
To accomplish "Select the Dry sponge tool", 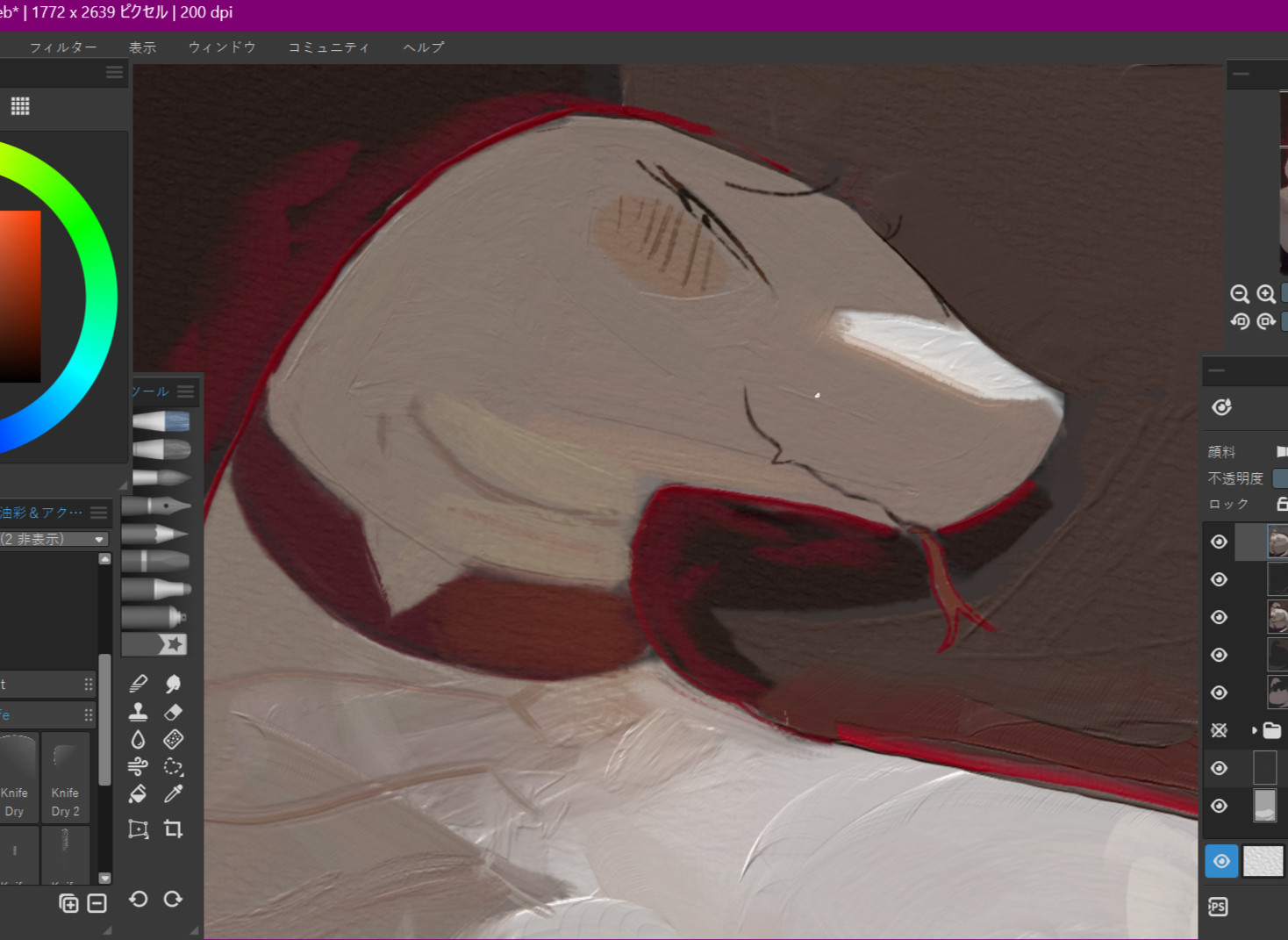I will (x=173, y=740).
